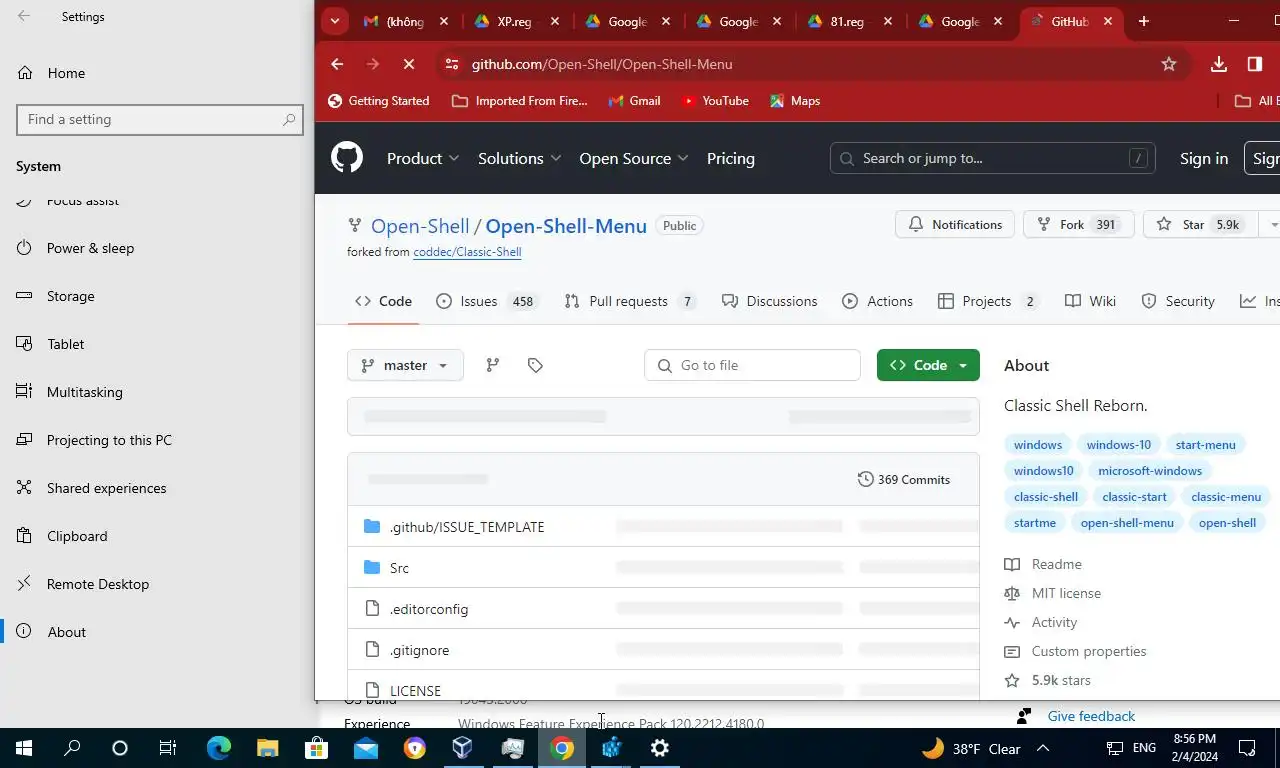1280x768 pixels.
Task: Open Chrome tab search dropdown arrow
Action: (x=335, y=21)
